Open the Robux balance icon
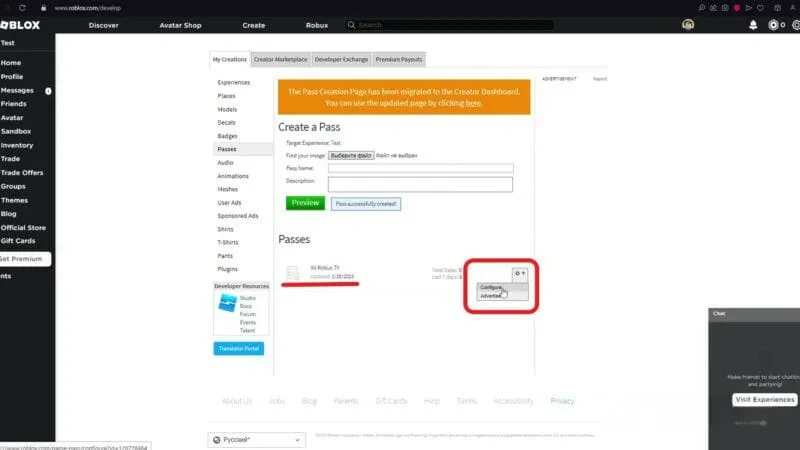The image size is (800, 450). (x=773, y=25)
